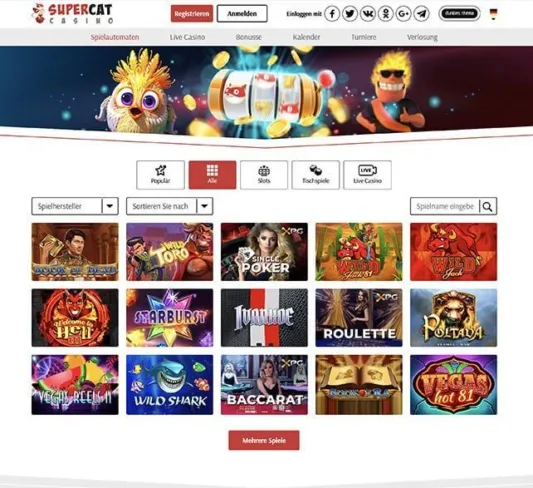
Task: Click the Registrieren button
Action: coord(192,14)
